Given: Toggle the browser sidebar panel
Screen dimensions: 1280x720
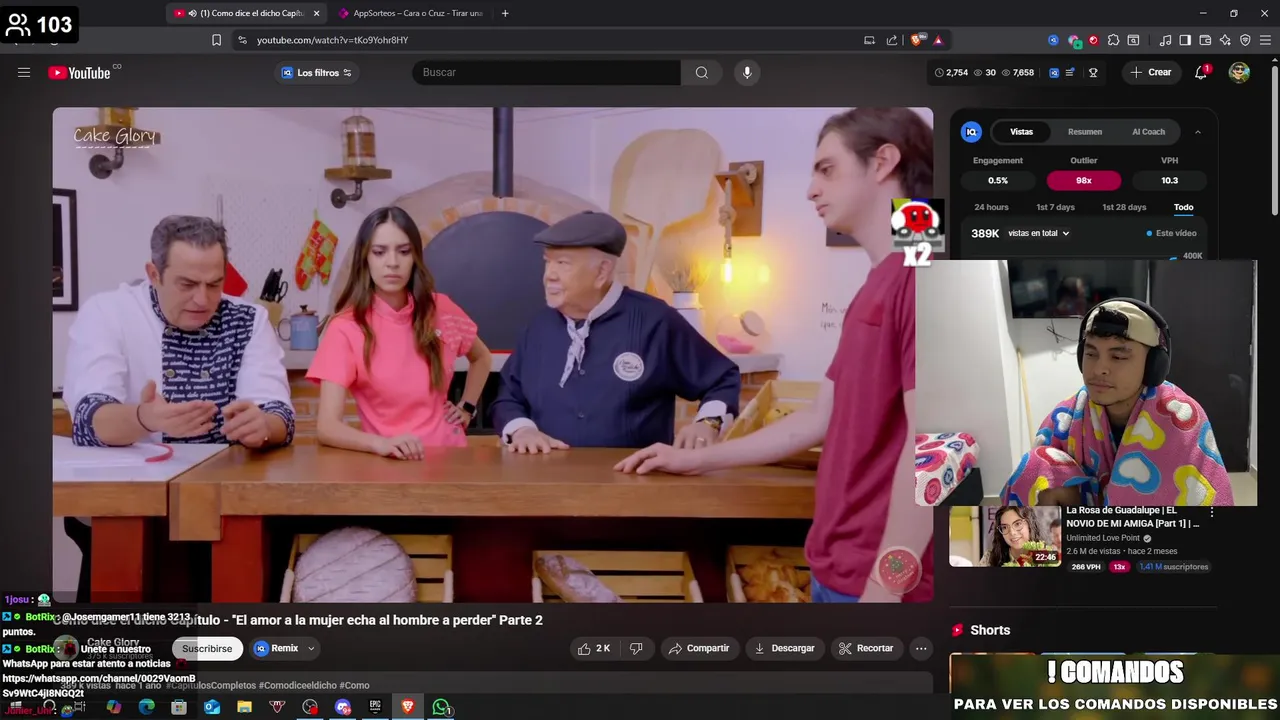Looking at the screenshot, I should pos(1185,40).
